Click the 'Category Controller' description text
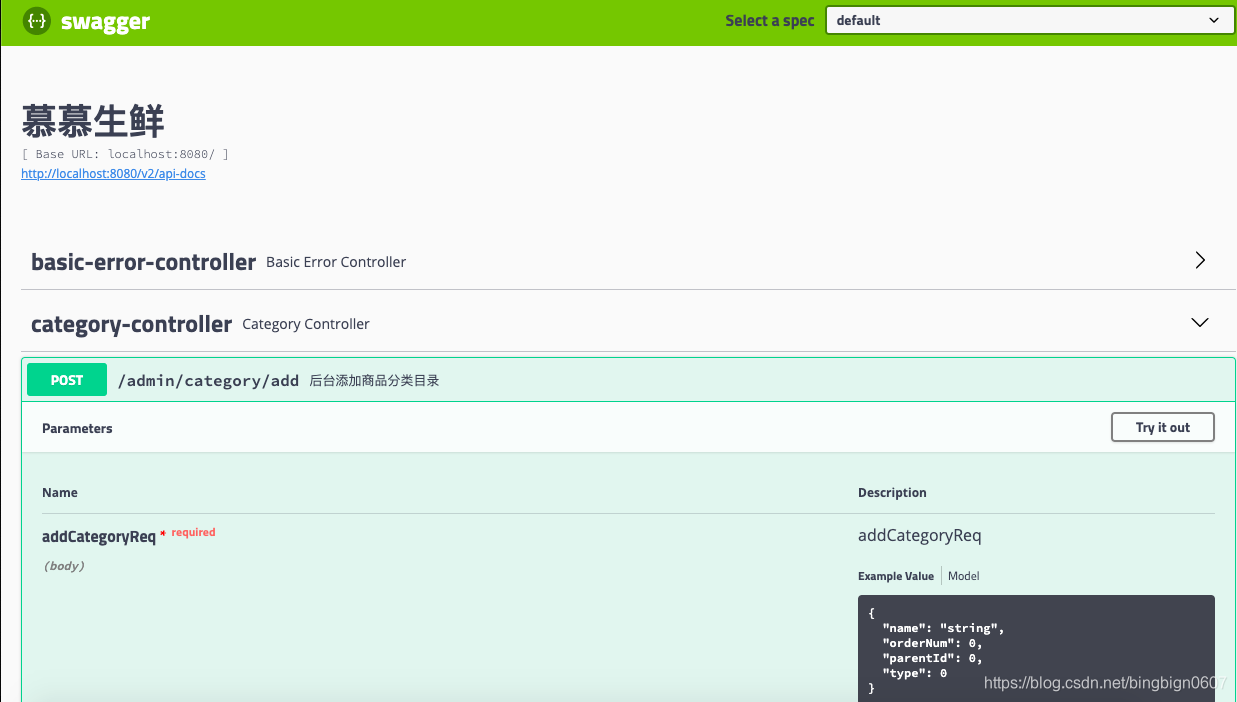The image size is (1237, 702). click(306, 324)
